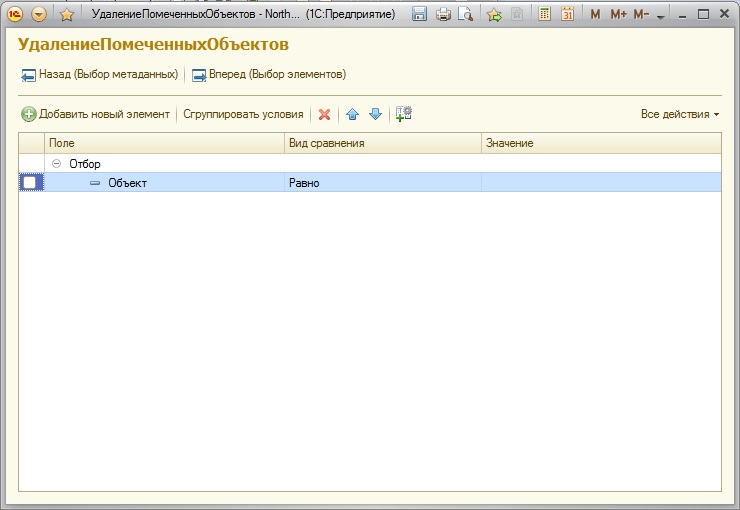
Task: Open the calendar icon
Action: click(568, 14)
